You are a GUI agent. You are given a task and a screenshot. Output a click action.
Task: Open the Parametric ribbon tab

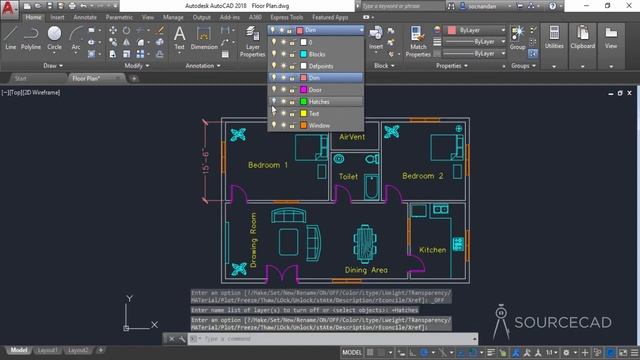point(119,17)
